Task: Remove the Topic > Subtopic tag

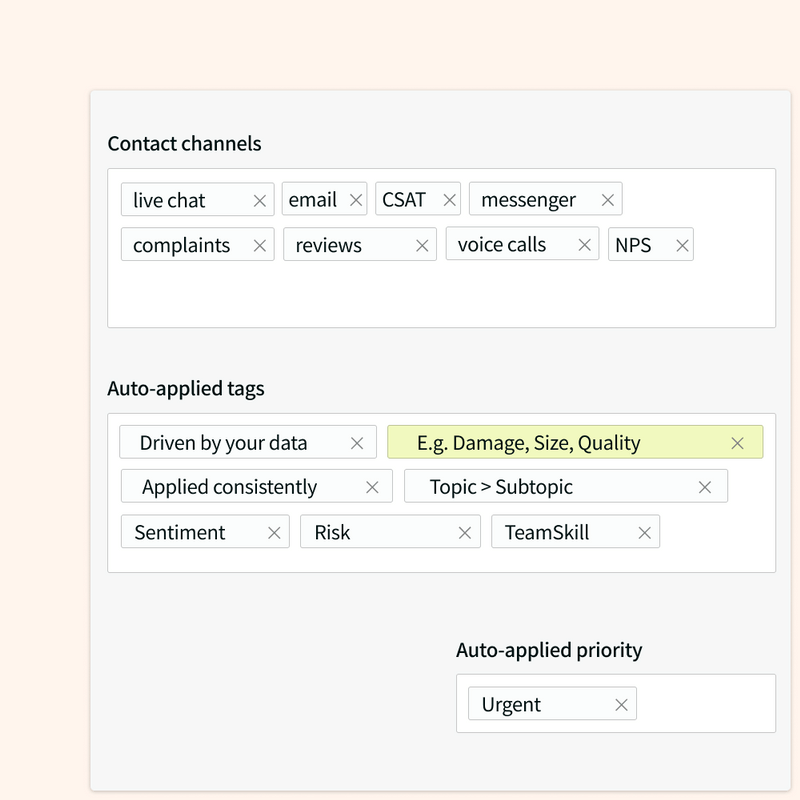Action: click(705, 487)
